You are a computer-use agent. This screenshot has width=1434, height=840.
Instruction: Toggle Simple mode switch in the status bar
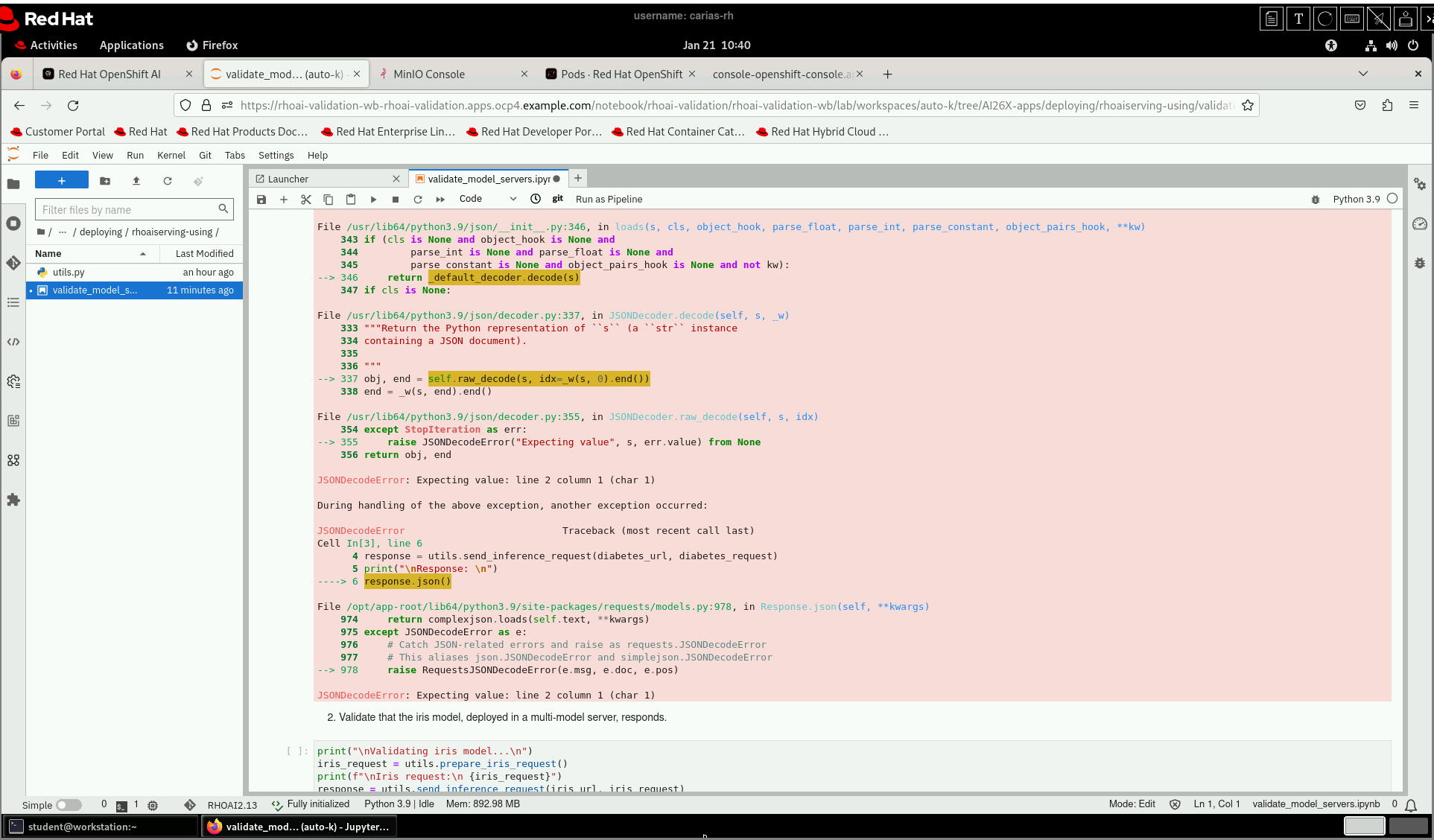point(69,805)
